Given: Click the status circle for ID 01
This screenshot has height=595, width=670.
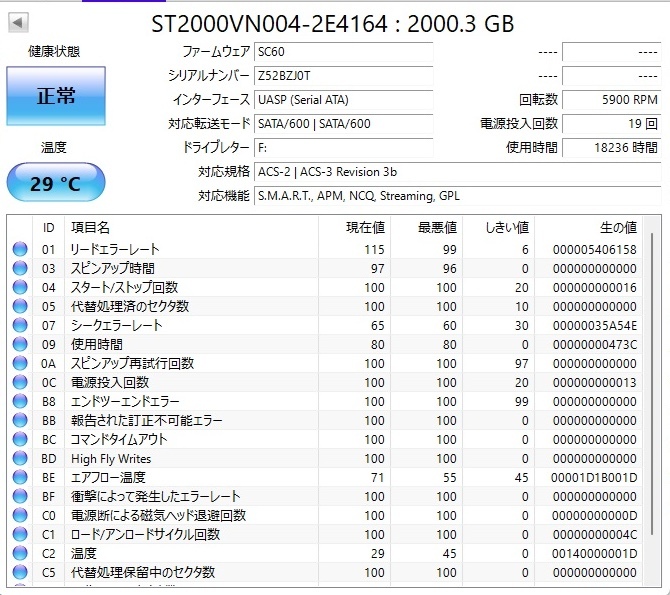Looking at the screenshot, I should click(20, 249).
